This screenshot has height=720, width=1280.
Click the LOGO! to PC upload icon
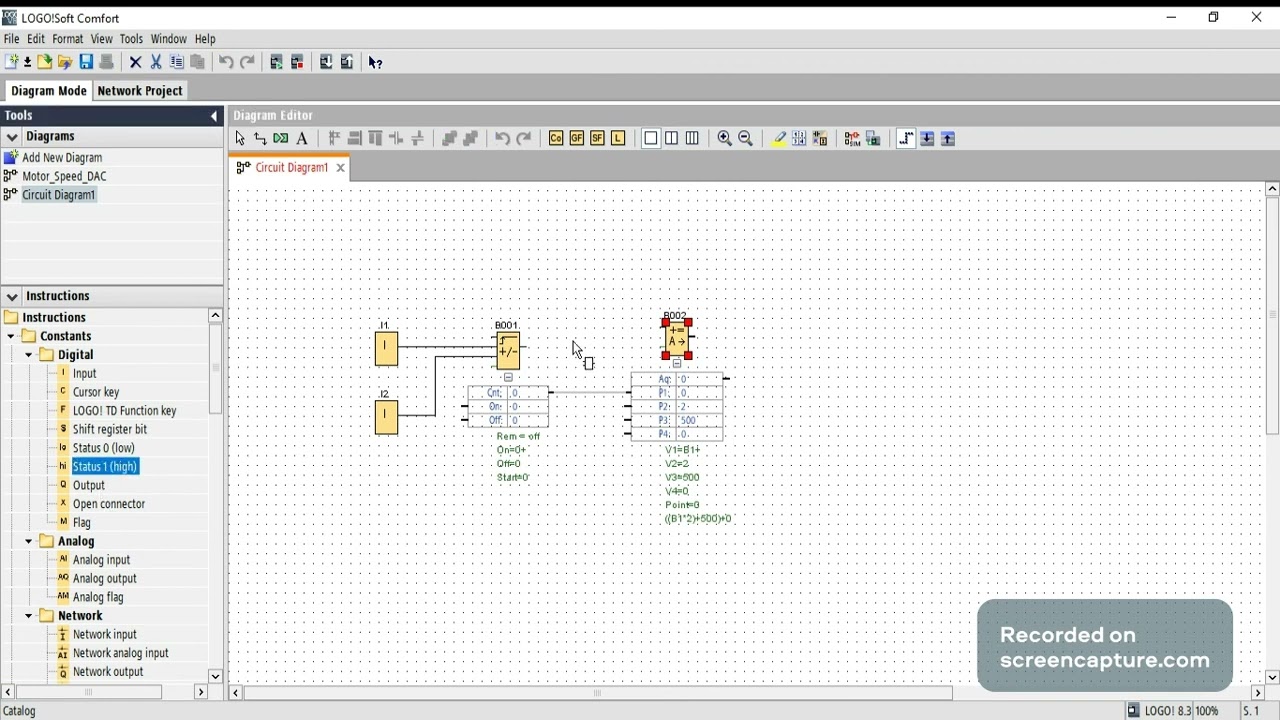pyautogui.click(x=347, y=62)
